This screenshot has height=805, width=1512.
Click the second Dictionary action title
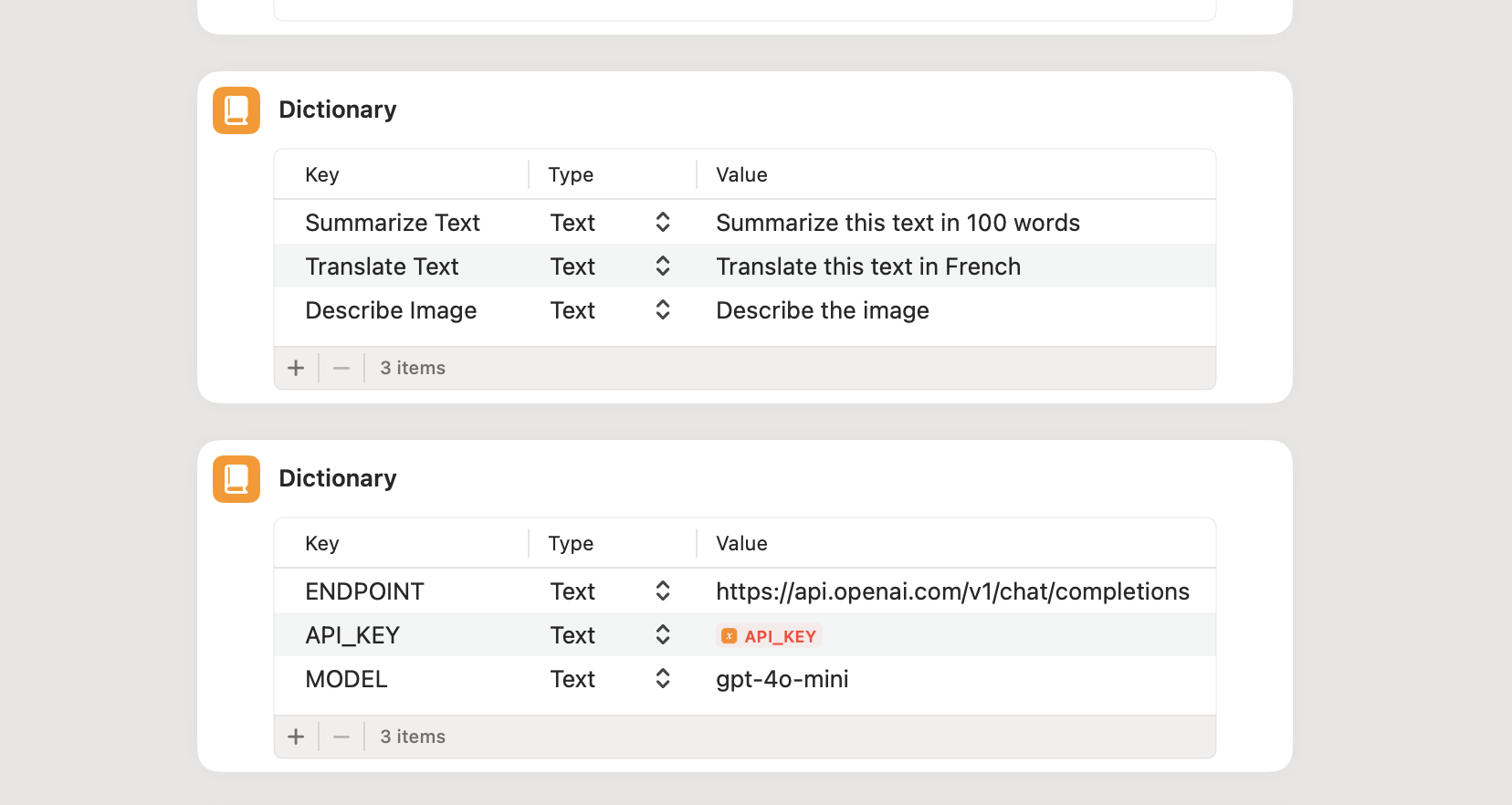[x=338, y=478]
